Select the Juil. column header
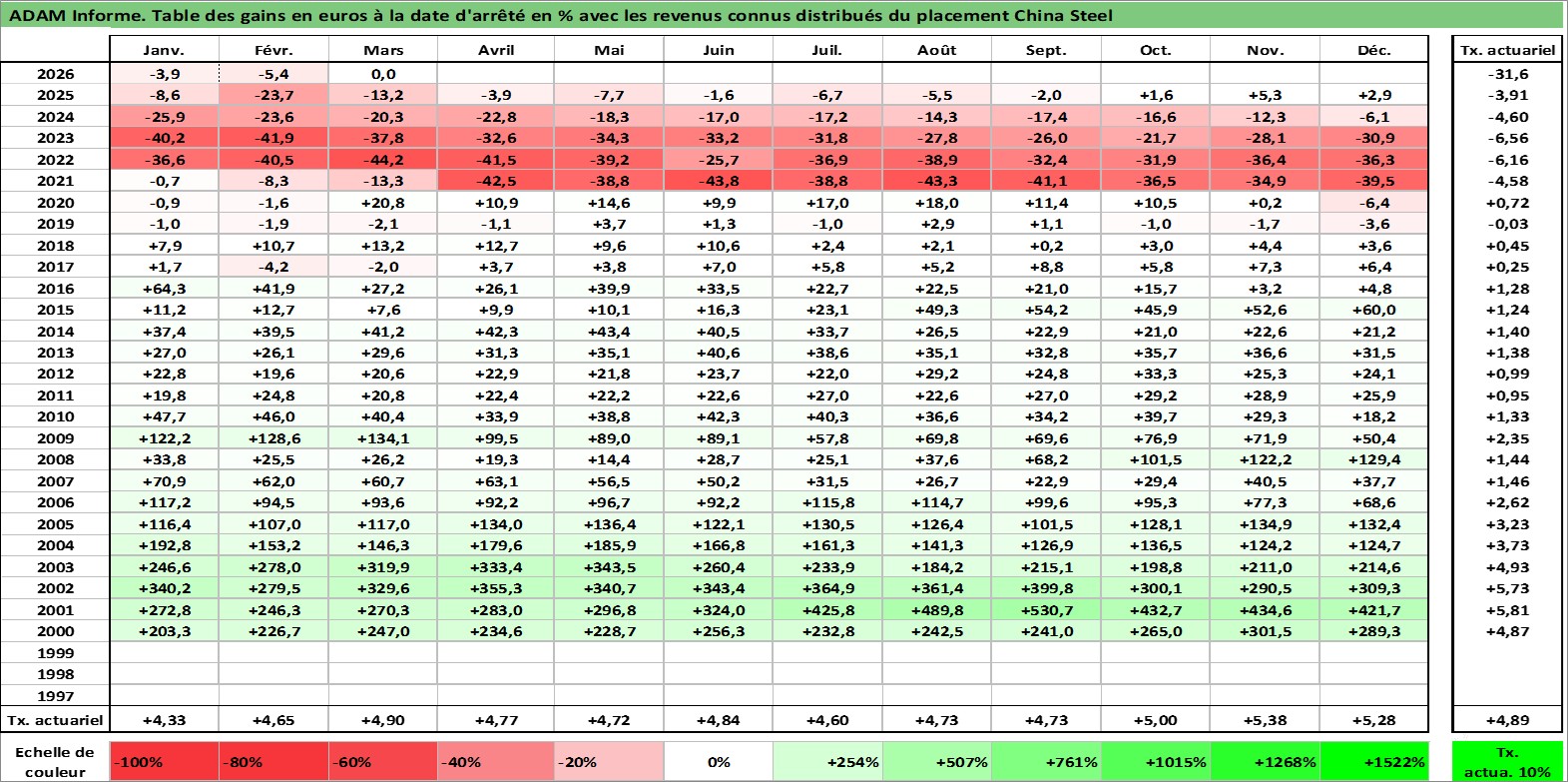This screenshot has height=782, width=1568. (827, 50)
